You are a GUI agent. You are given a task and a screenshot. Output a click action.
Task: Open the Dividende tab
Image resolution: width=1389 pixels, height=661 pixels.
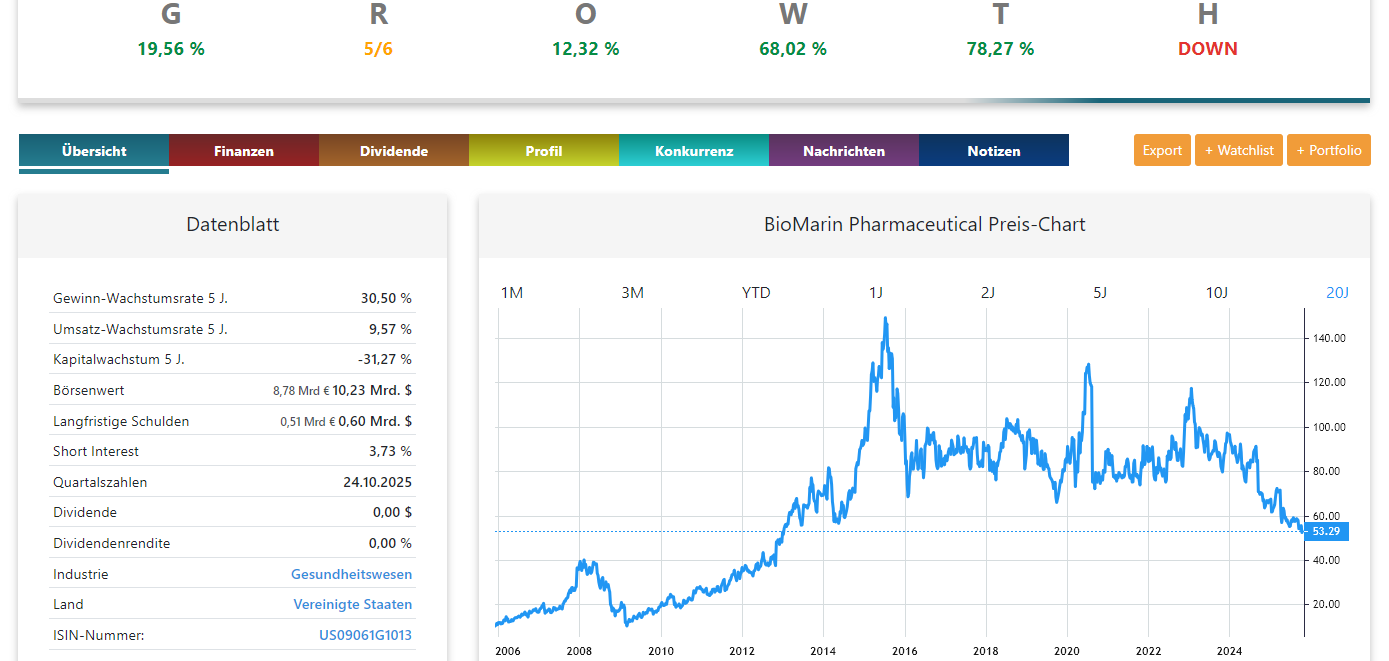[394, 151]
